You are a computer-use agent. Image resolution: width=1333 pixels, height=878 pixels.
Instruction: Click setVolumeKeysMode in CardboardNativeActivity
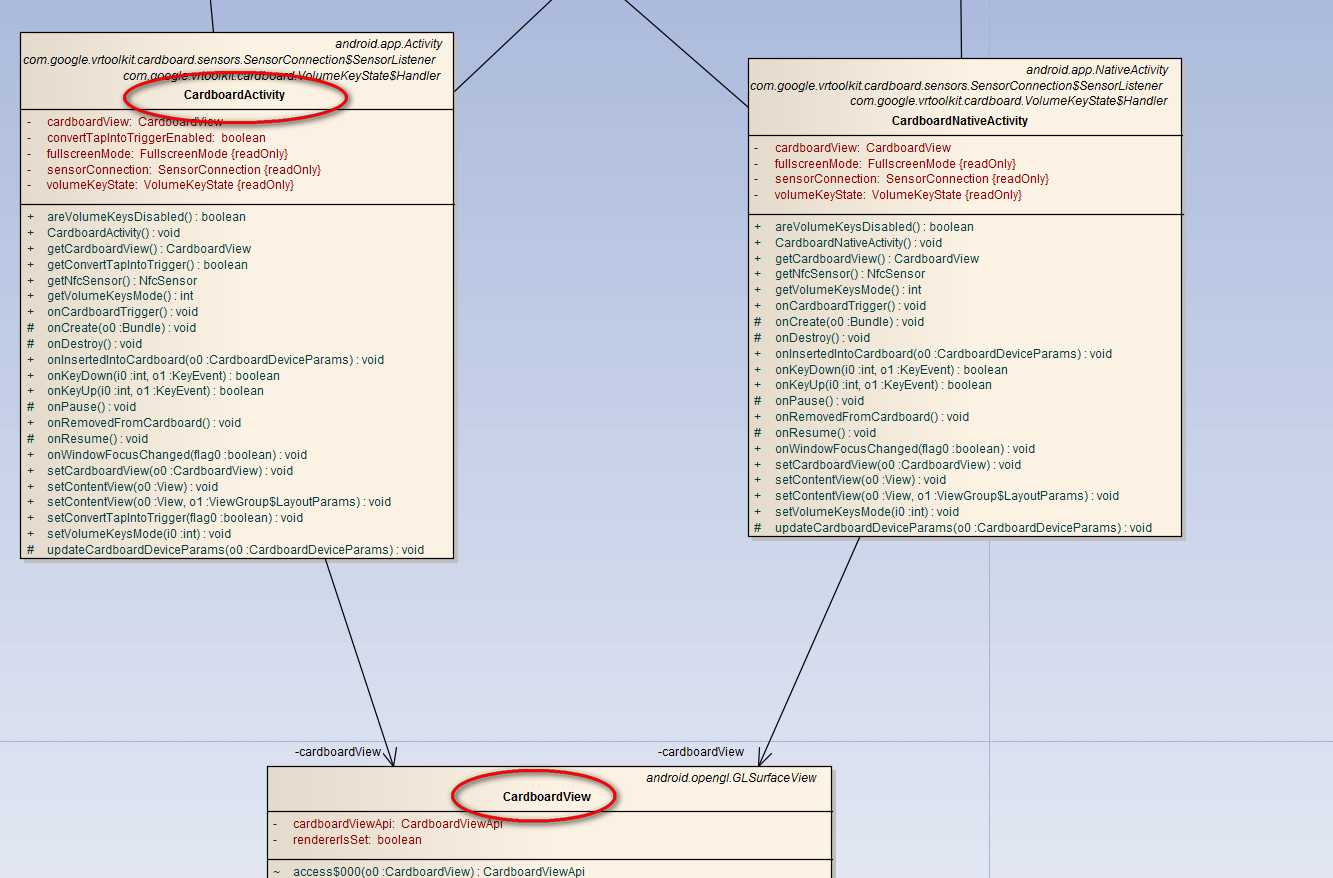[867, 512]
